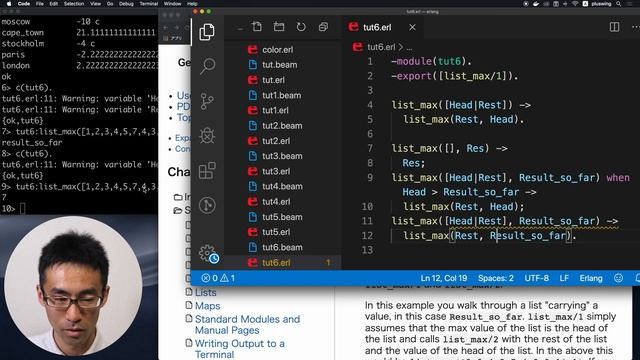The image size is (640, 360).
Task: Open Spotlight search in macOS menu bar
Action: [619, 4]
